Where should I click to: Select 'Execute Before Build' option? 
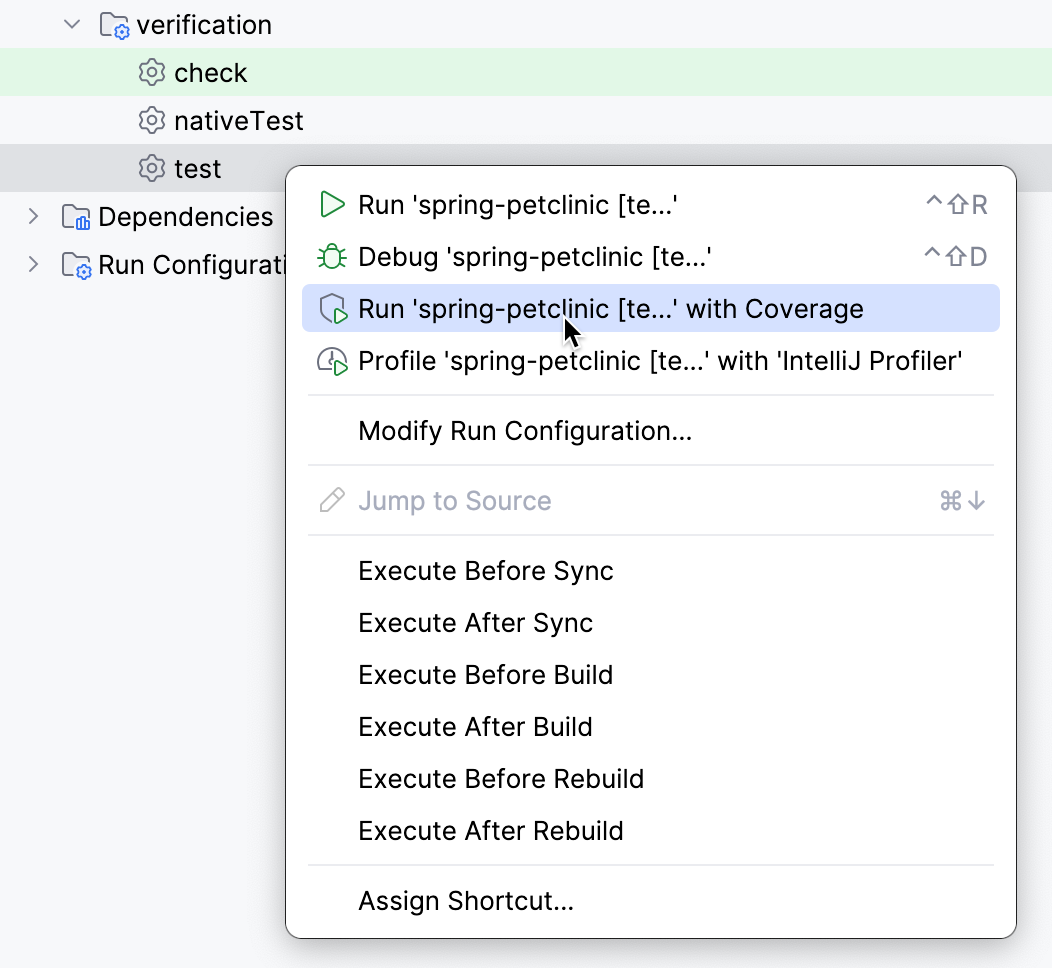pyautogui.click(x=485, y=674)
